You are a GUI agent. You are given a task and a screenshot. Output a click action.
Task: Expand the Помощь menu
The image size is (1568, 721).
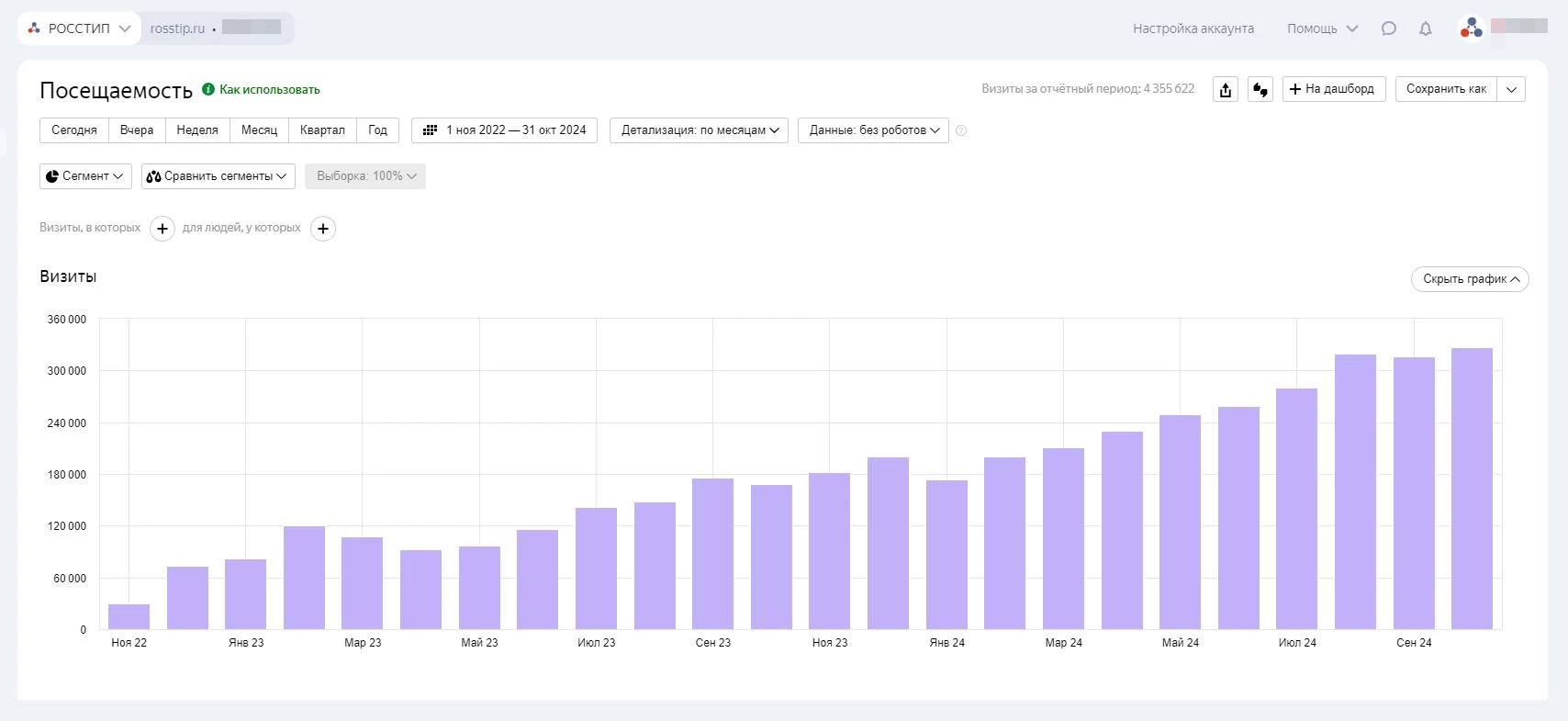click(x=1323, y=28)
